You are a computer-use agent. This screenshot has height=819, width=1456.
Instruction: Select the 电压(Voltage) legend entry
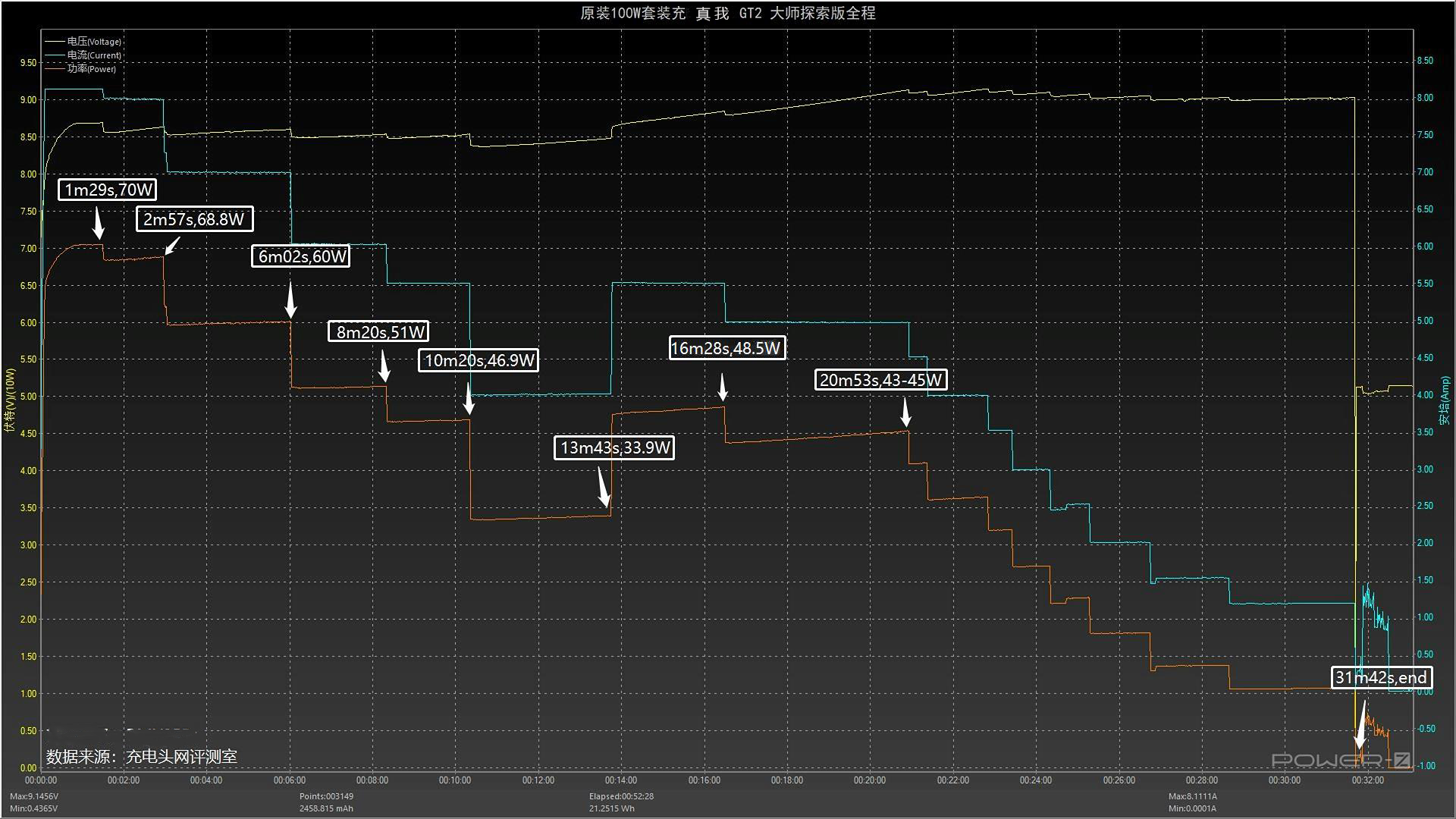83,42
